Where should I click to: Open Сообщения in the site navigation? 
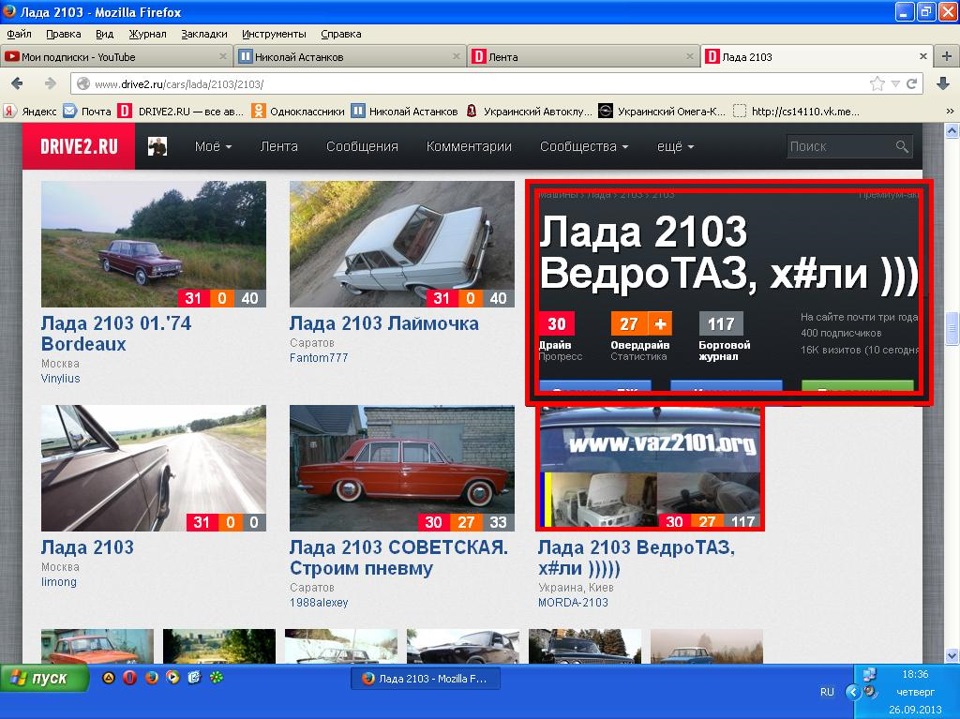pos(362,146)
